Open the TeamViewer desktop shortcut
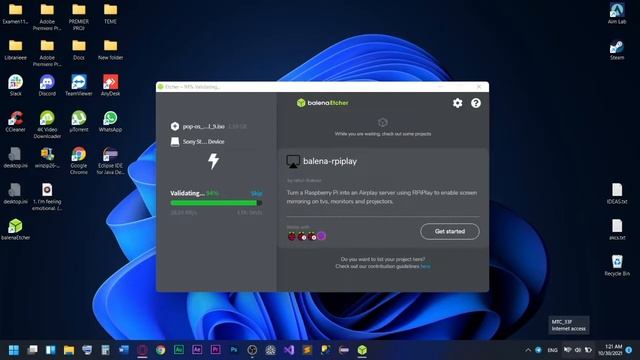This screenshot has width=640, height=360. pos(79,85)
